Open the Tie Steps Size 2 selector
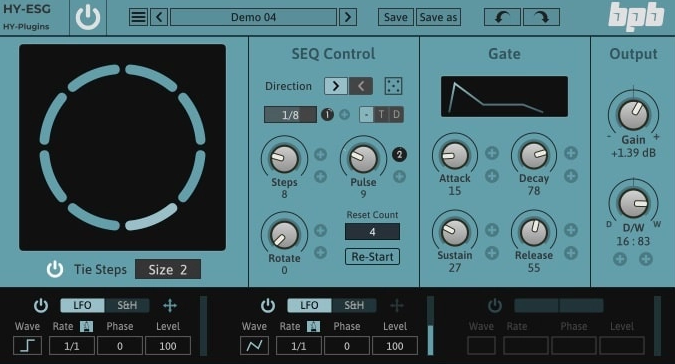The height and width of the screenshot is (364, 675). pos(168,269)
